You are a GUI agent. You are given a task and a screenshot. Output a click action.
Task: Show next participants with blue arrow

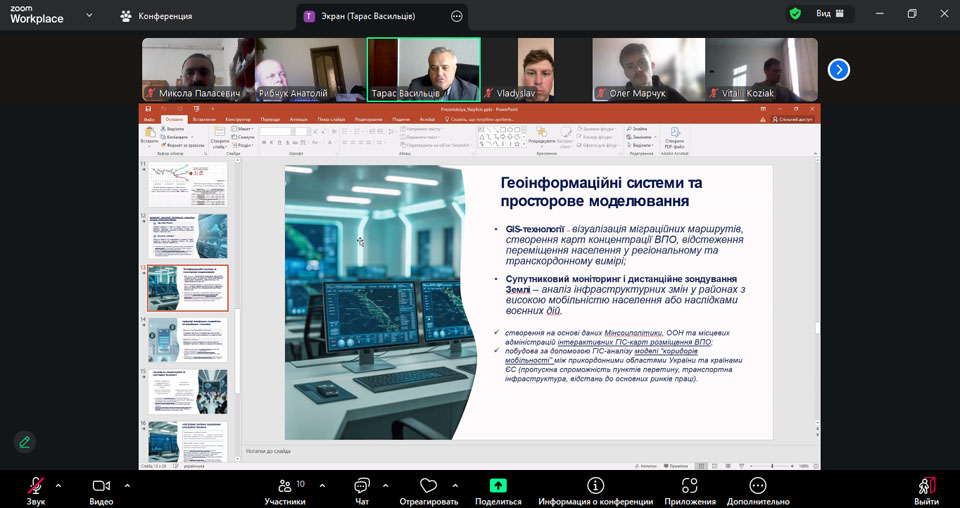point(838,69)
